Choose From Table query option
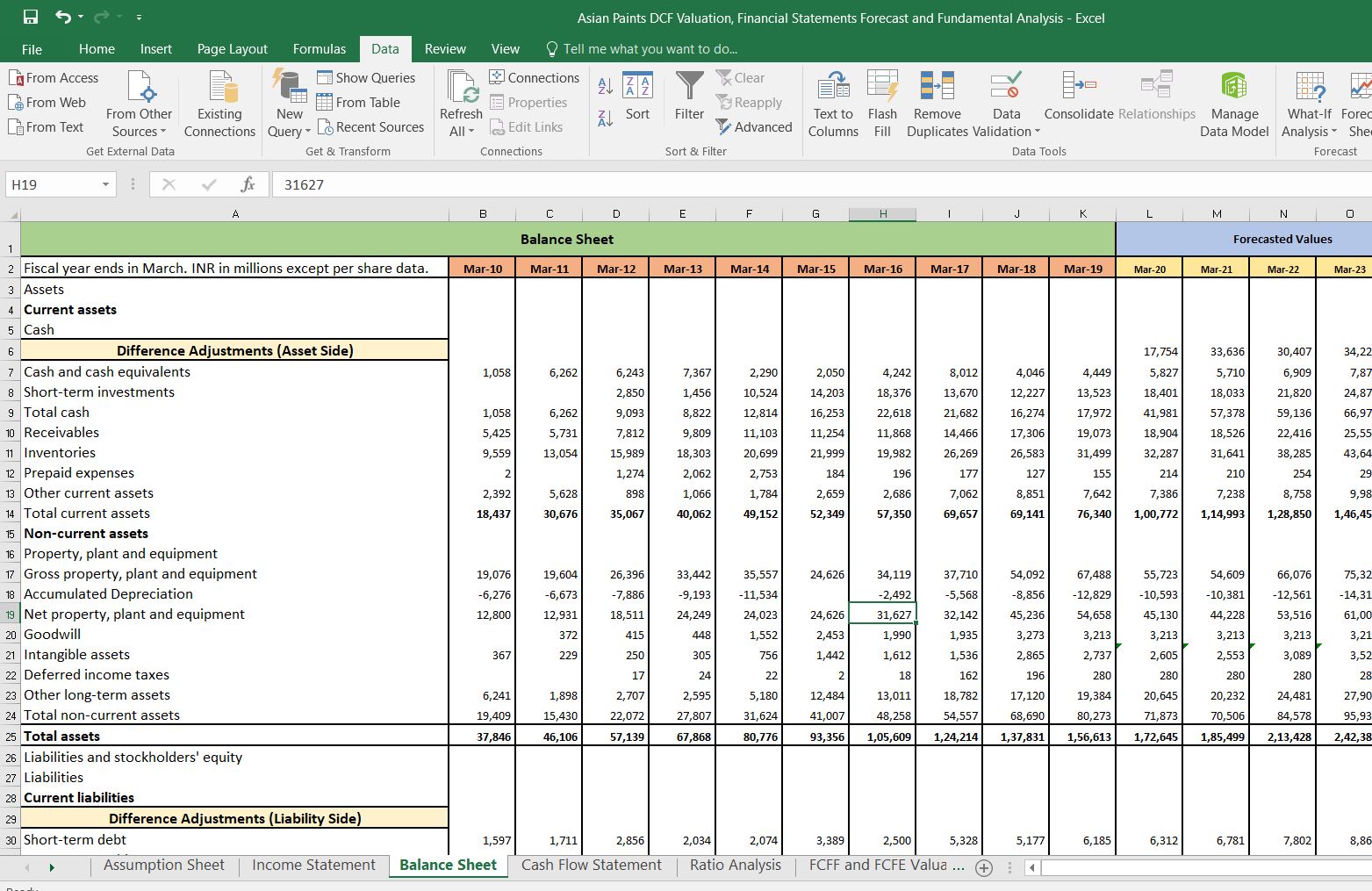The width and height of the screenshot is (1372, 891). click(x=358, y=102)
